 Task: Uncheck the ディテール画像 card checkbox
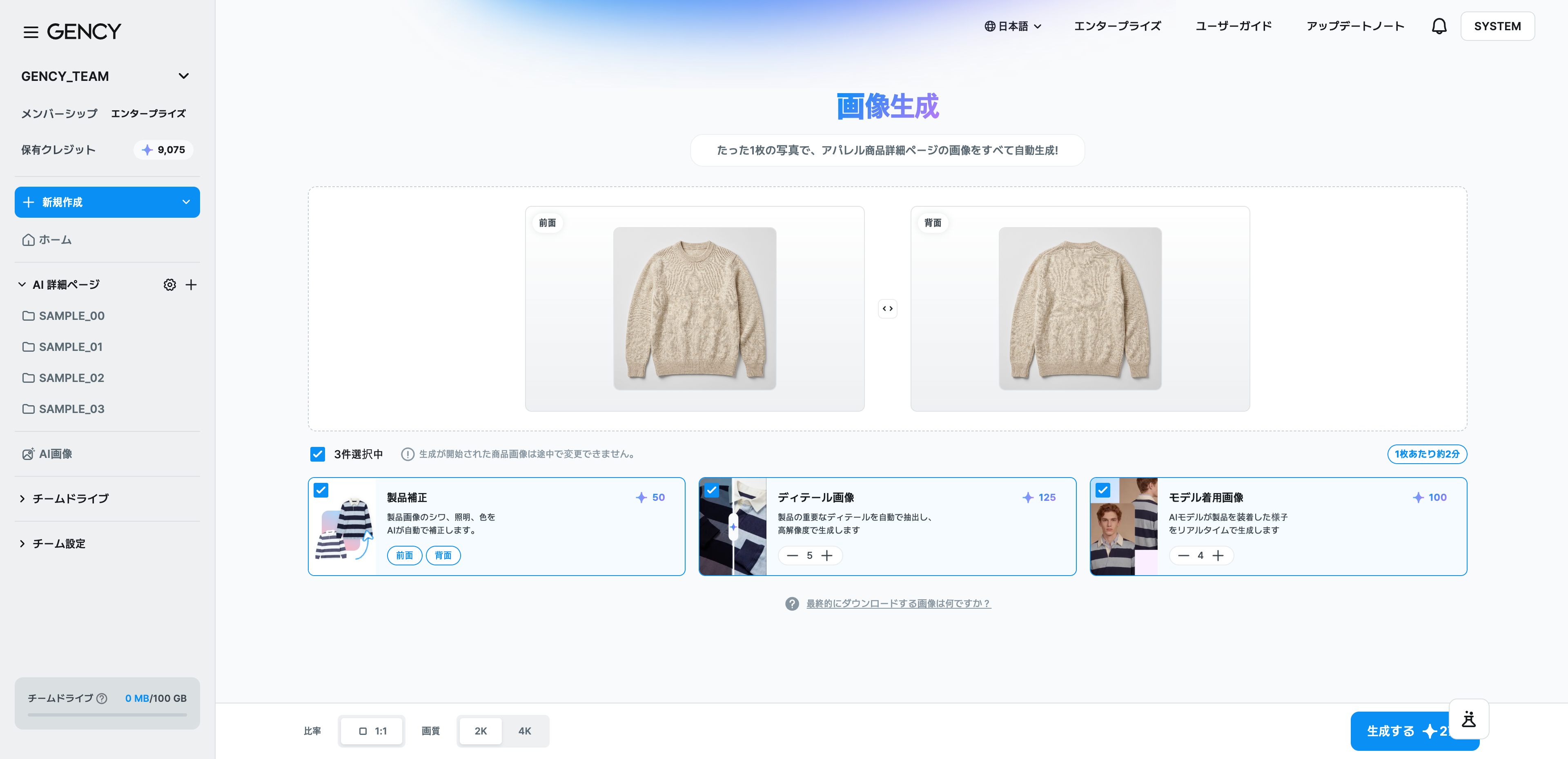712,490
